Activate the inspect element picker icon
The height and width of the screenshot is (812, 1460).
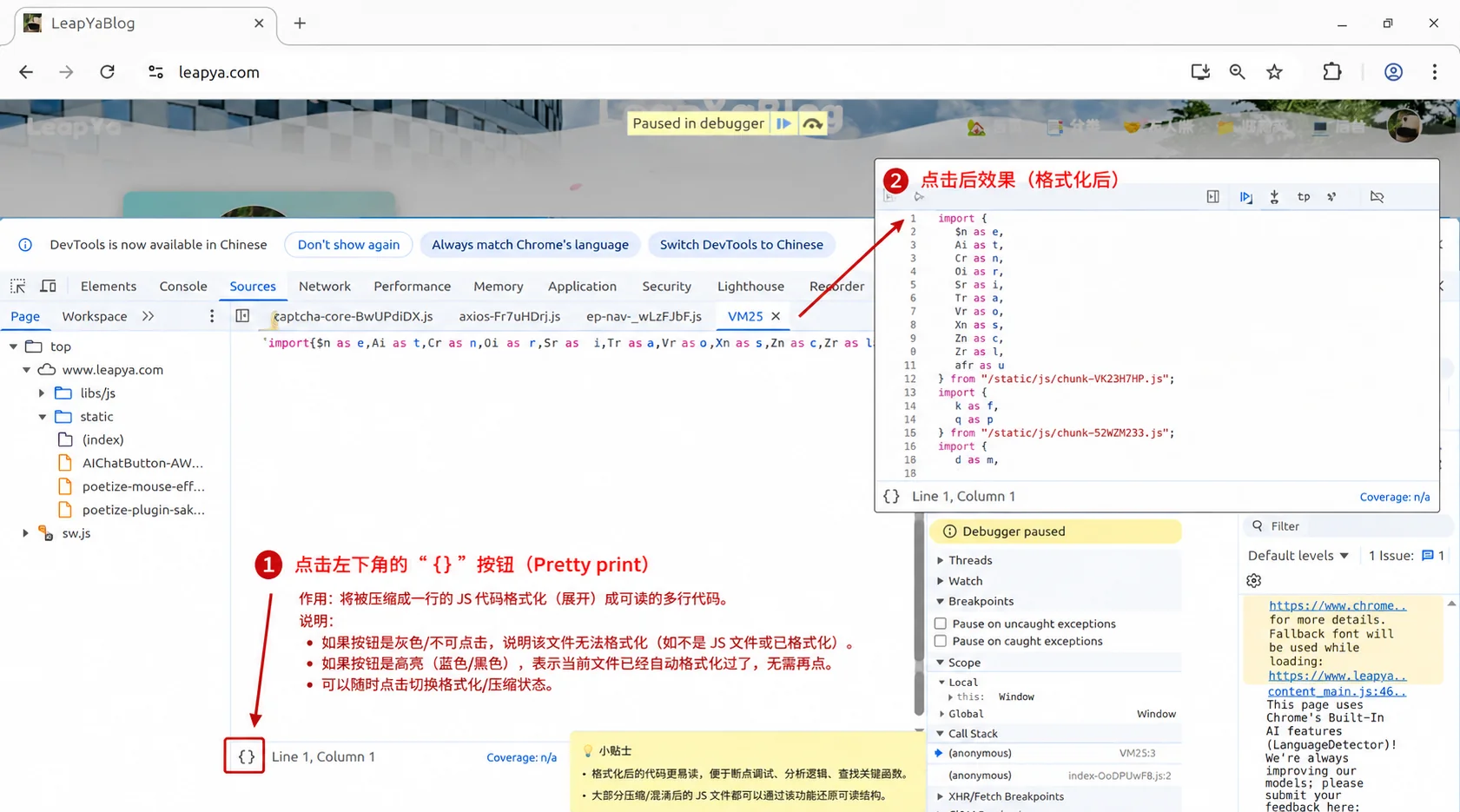17,286
